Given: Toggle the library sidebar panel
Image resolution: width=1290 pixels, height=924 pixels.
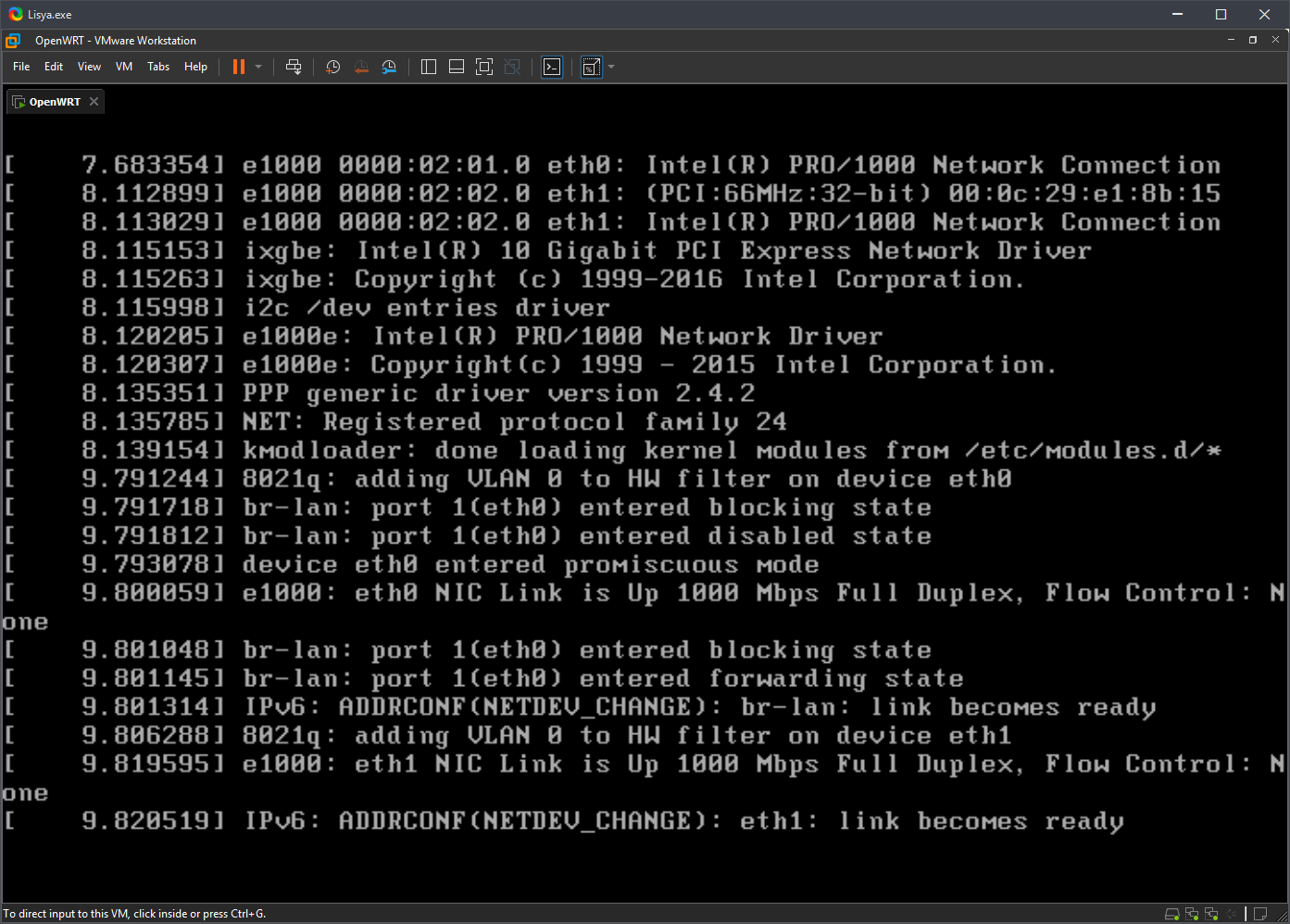Looking at the screenshot, I should 429,67.
